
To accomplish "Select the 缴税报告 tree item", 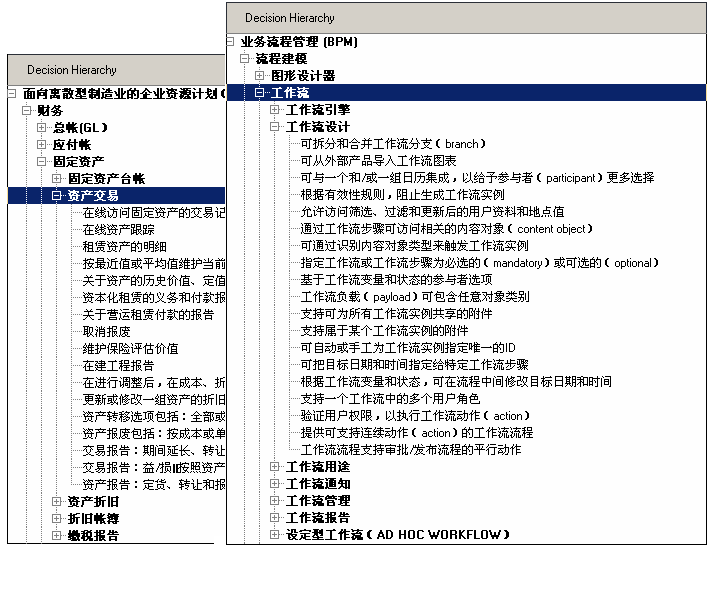I will click(93, 535).
